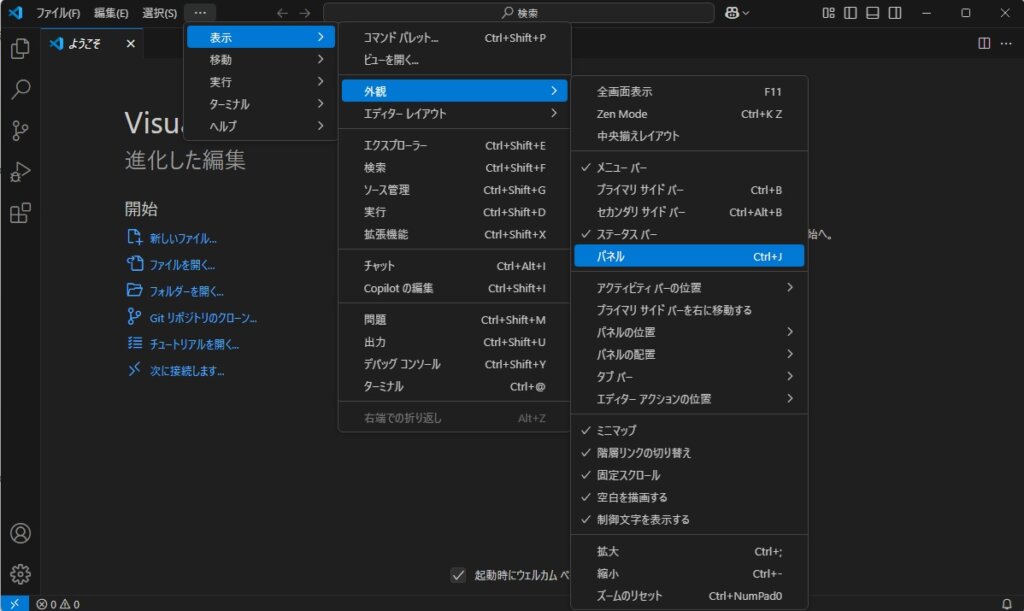1024x611 pixels.
Task: Expand the ターミナル submenu in overflow menu
Action: [x=261, y=104]
